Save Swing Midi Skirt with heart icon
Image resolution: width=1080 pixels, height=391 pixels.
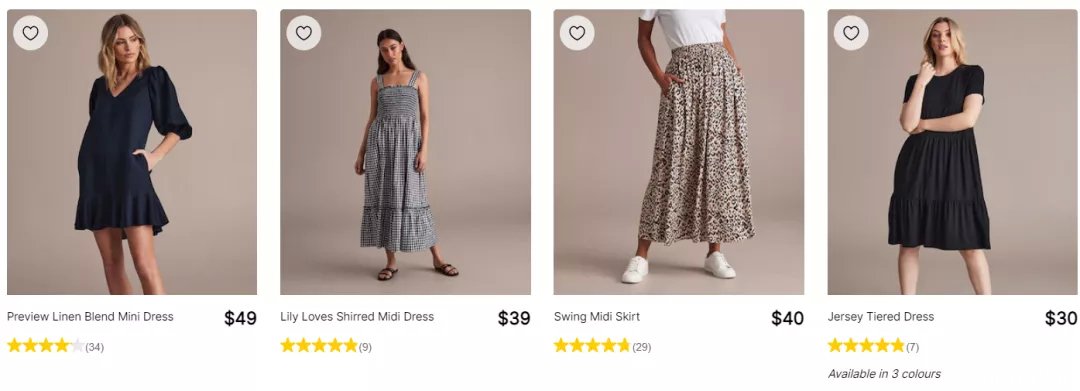point(577,32)
